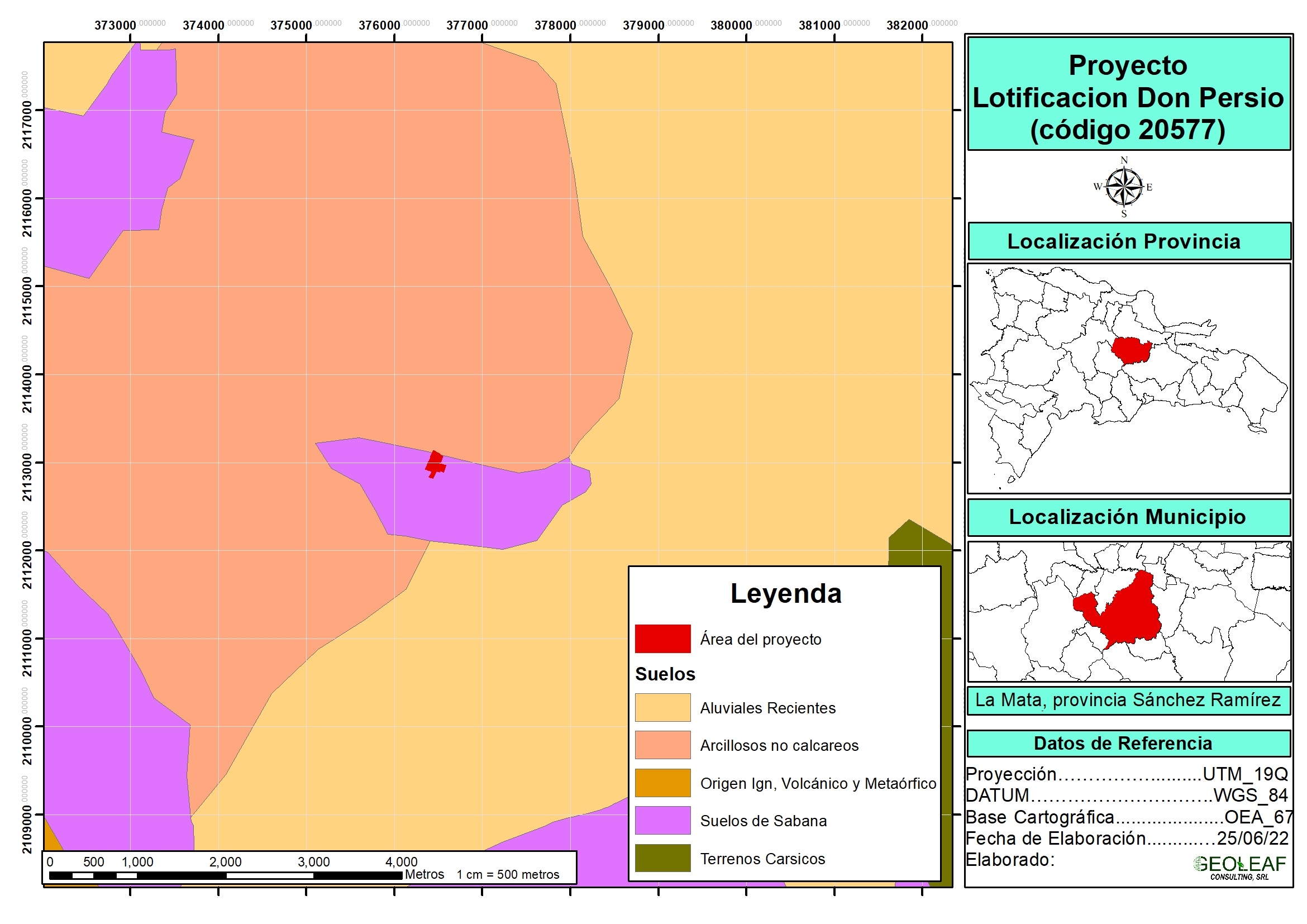Image resolution: width=1307 pixels, height=924 pixels.
Task: Click the Arcillosos no calcareos legend swatch
Action: tap(662, 745)
